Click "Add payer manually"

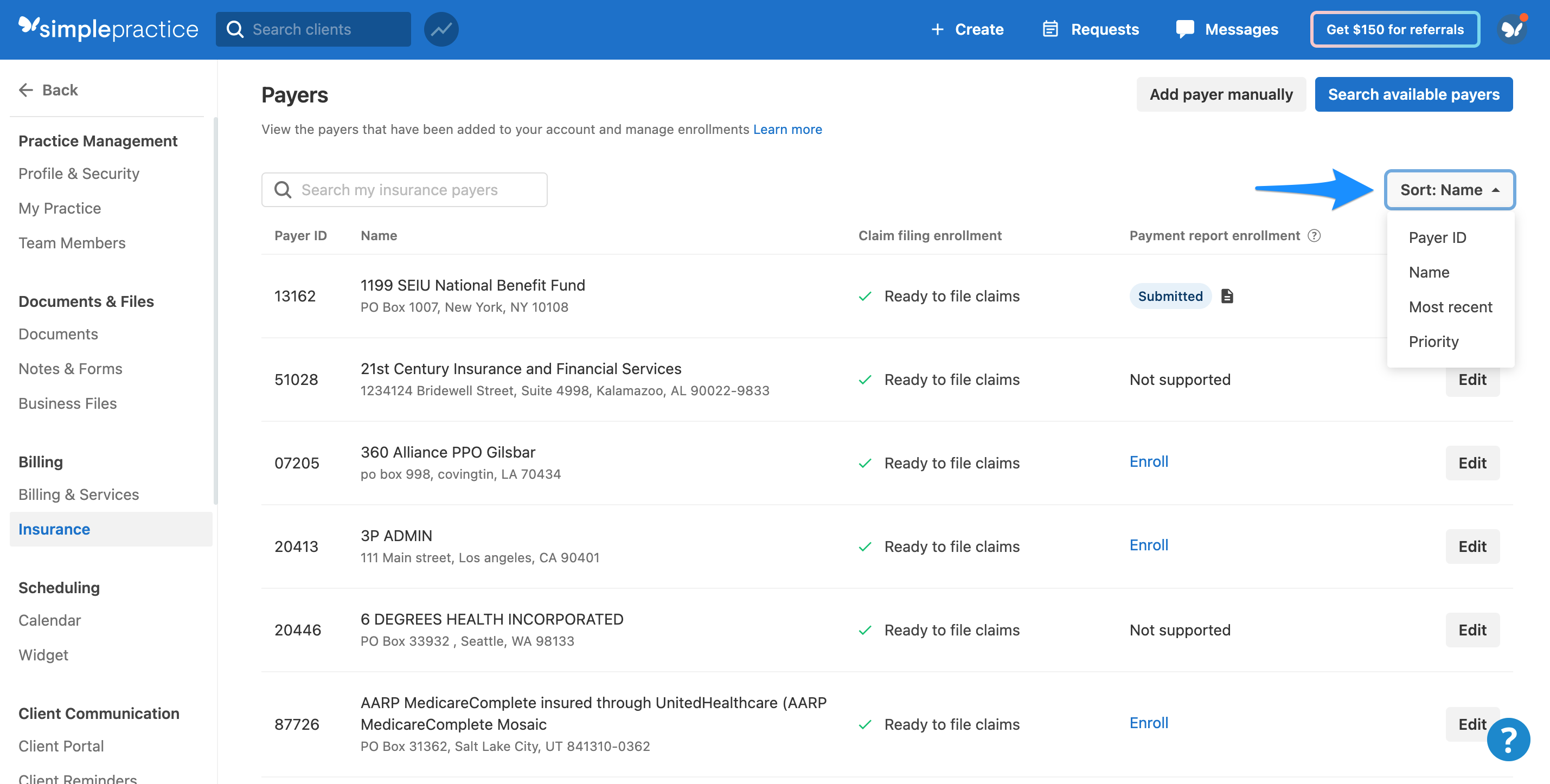(1221, 94)
